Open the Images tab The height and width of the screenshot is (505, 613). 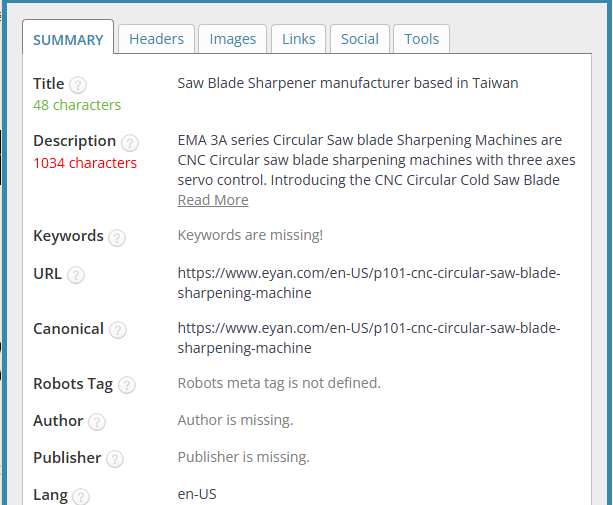tap(233, 39)
